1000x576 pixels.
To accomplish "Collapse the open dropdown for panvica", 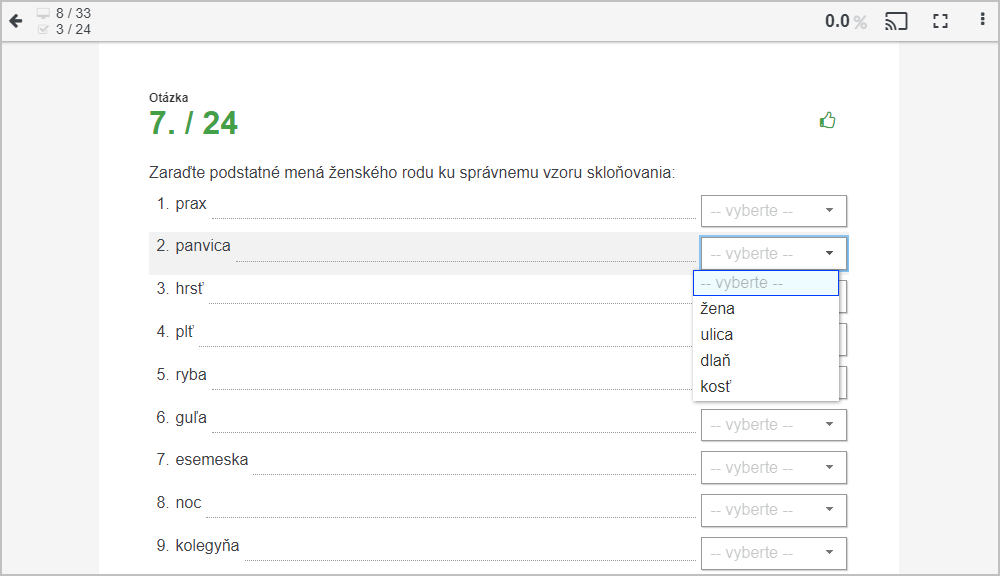I will pyautogui.click(x=774, y=253).
